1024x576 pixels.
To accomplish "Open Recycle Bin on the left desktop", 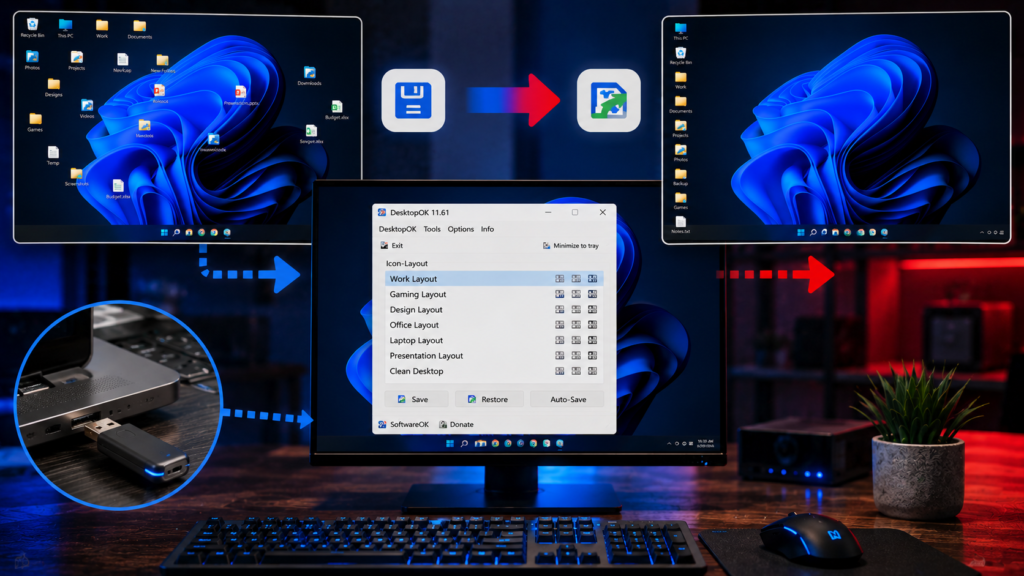I will click(x=32, y=27).
